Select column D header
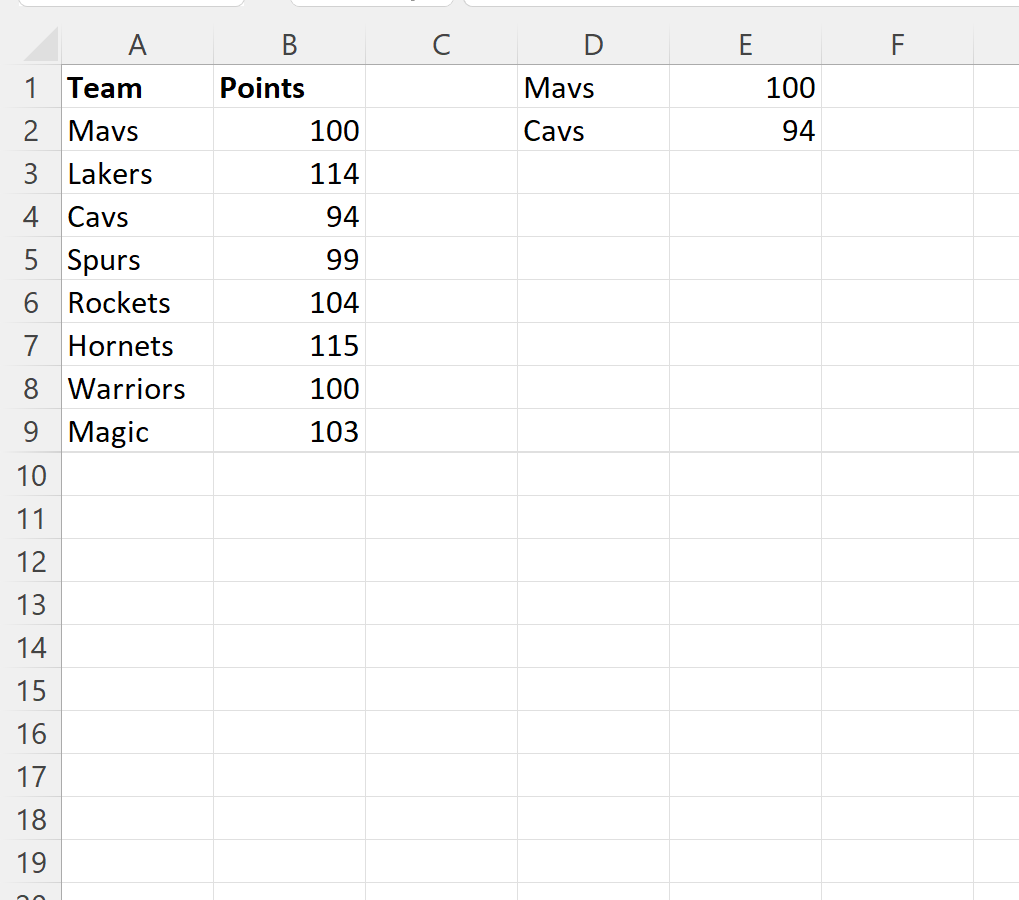 pyautogui.click(x=593, y=45)
